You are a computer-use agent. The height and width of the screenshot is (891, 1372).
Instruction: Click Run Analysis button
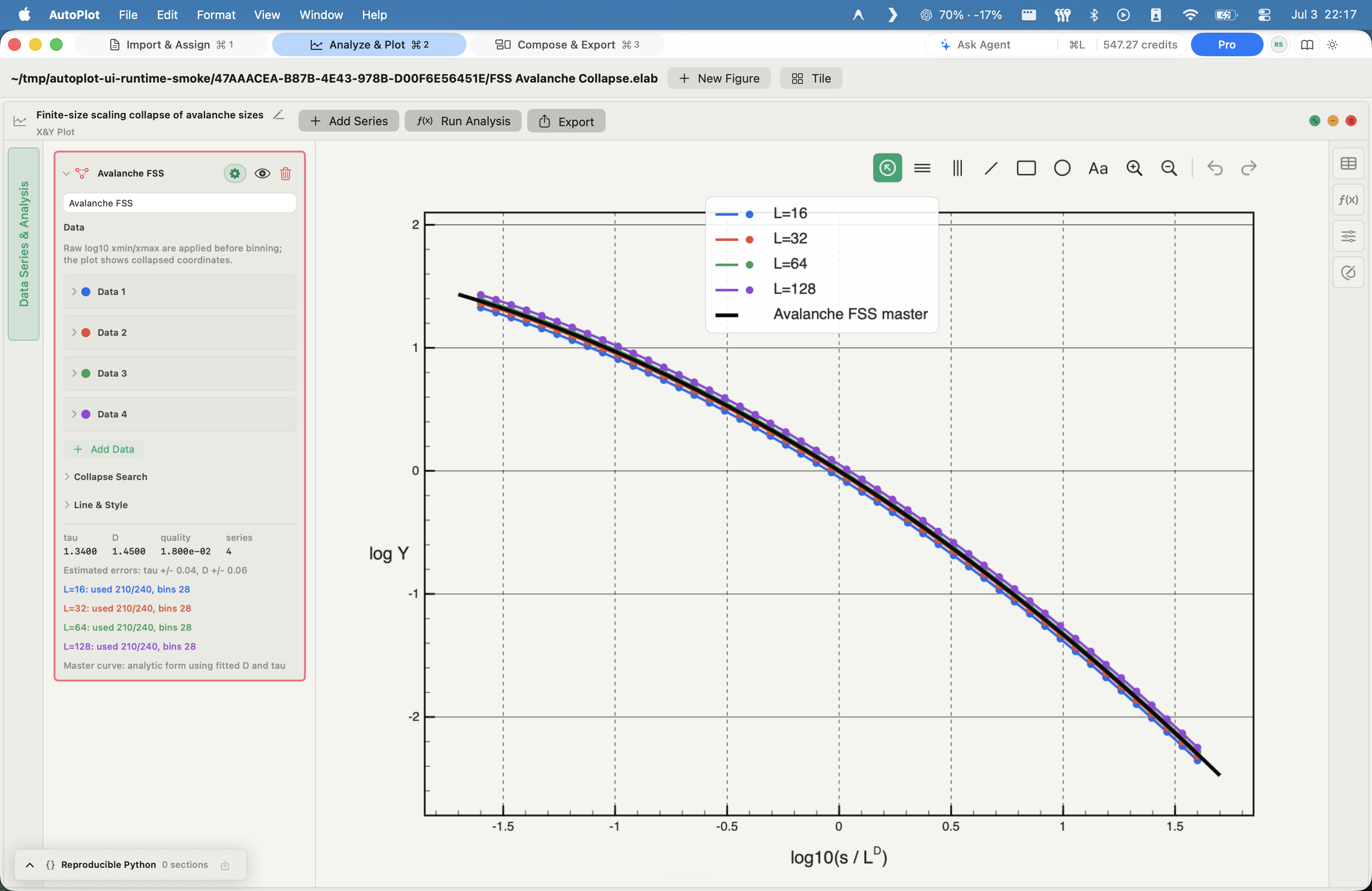(463, 121)
